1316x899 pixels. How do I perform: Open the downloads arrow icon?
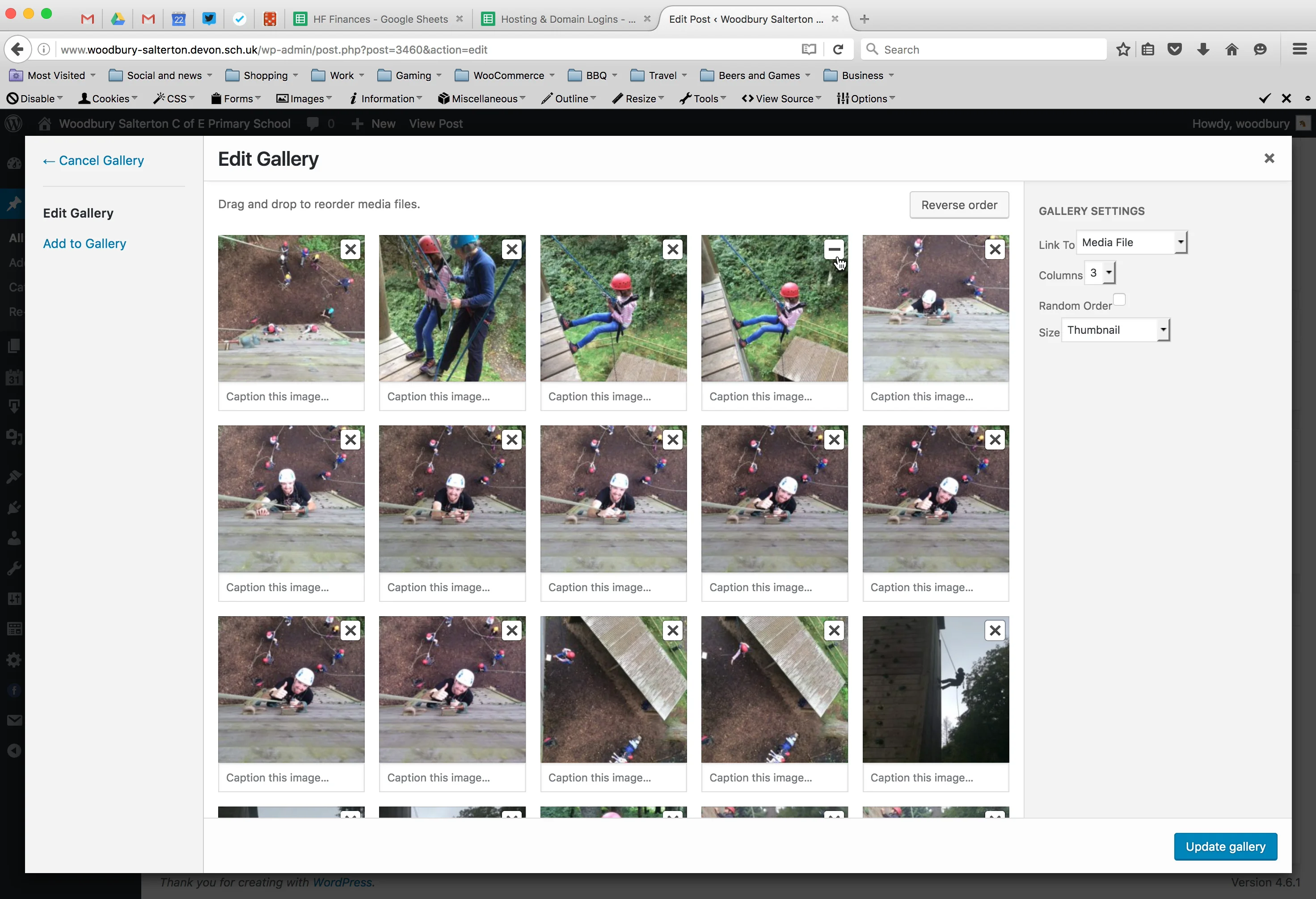tap(1203, 49)
